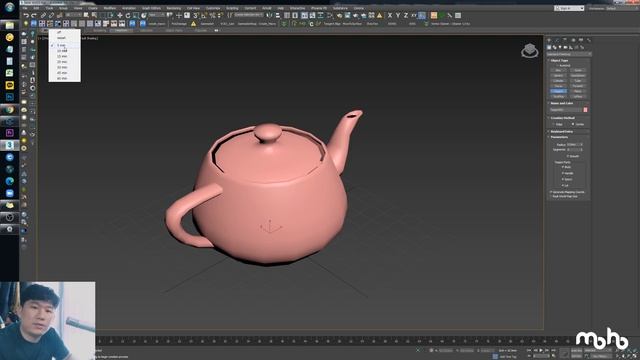Click the Undo arrow in main toolbar
The image size is (640, 360).
coord(26,16)
